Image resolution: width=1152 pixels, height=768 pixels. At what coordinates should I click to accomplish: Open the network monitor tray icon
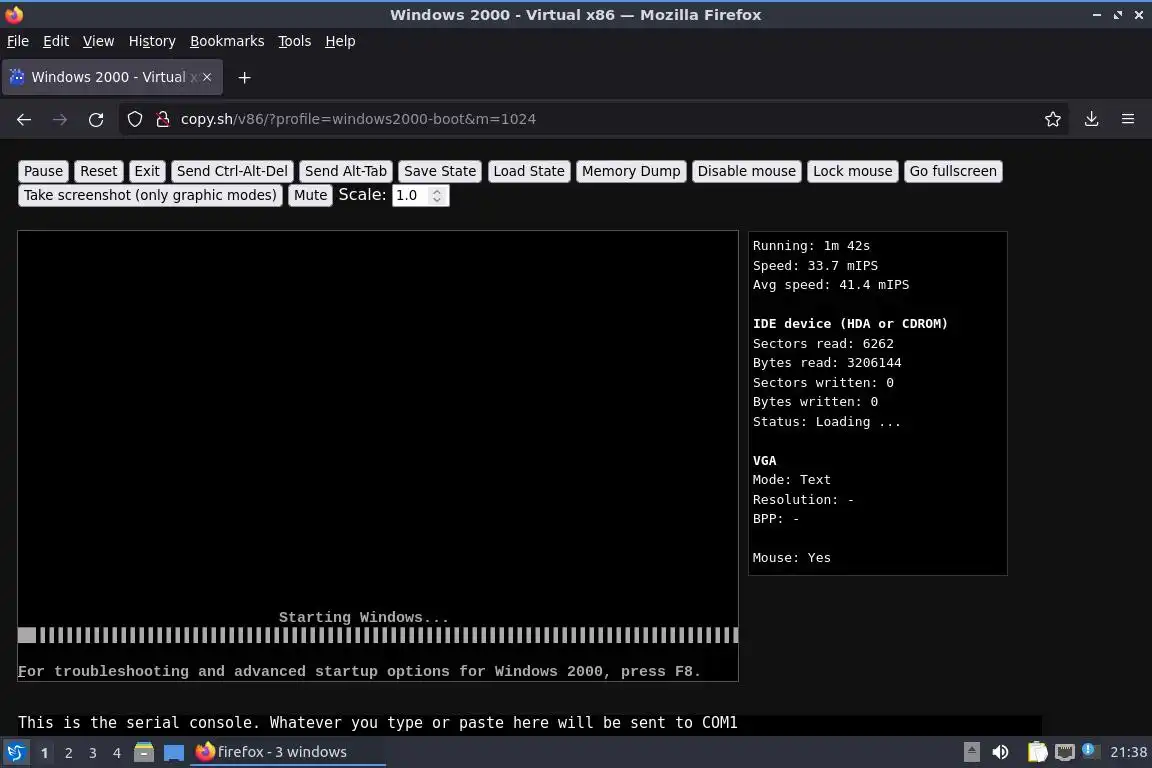(1065, 752)
